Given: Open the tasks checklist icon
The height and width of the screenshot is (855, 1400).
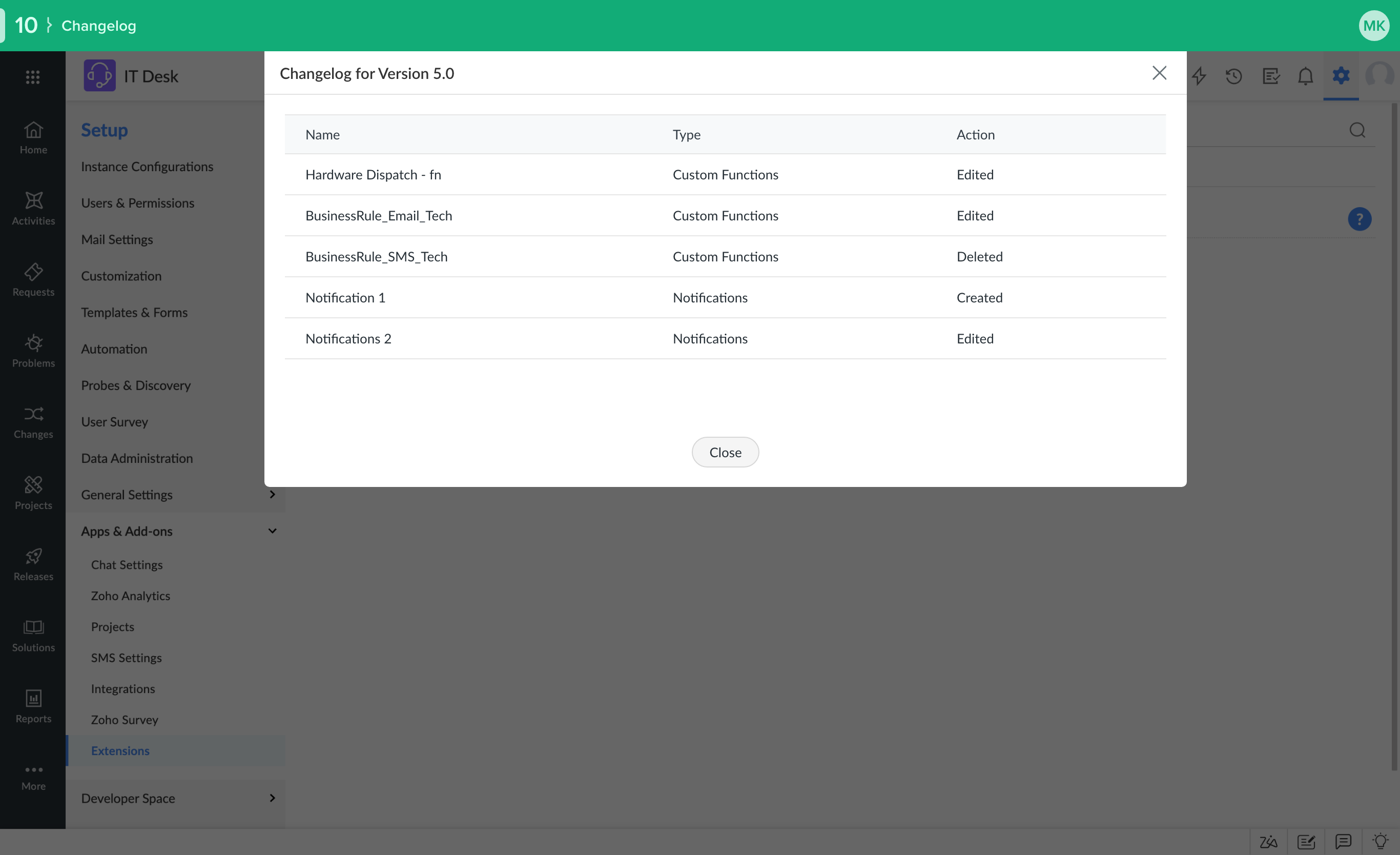Looking at the screenshot, I should click(x=1270, y=76).
